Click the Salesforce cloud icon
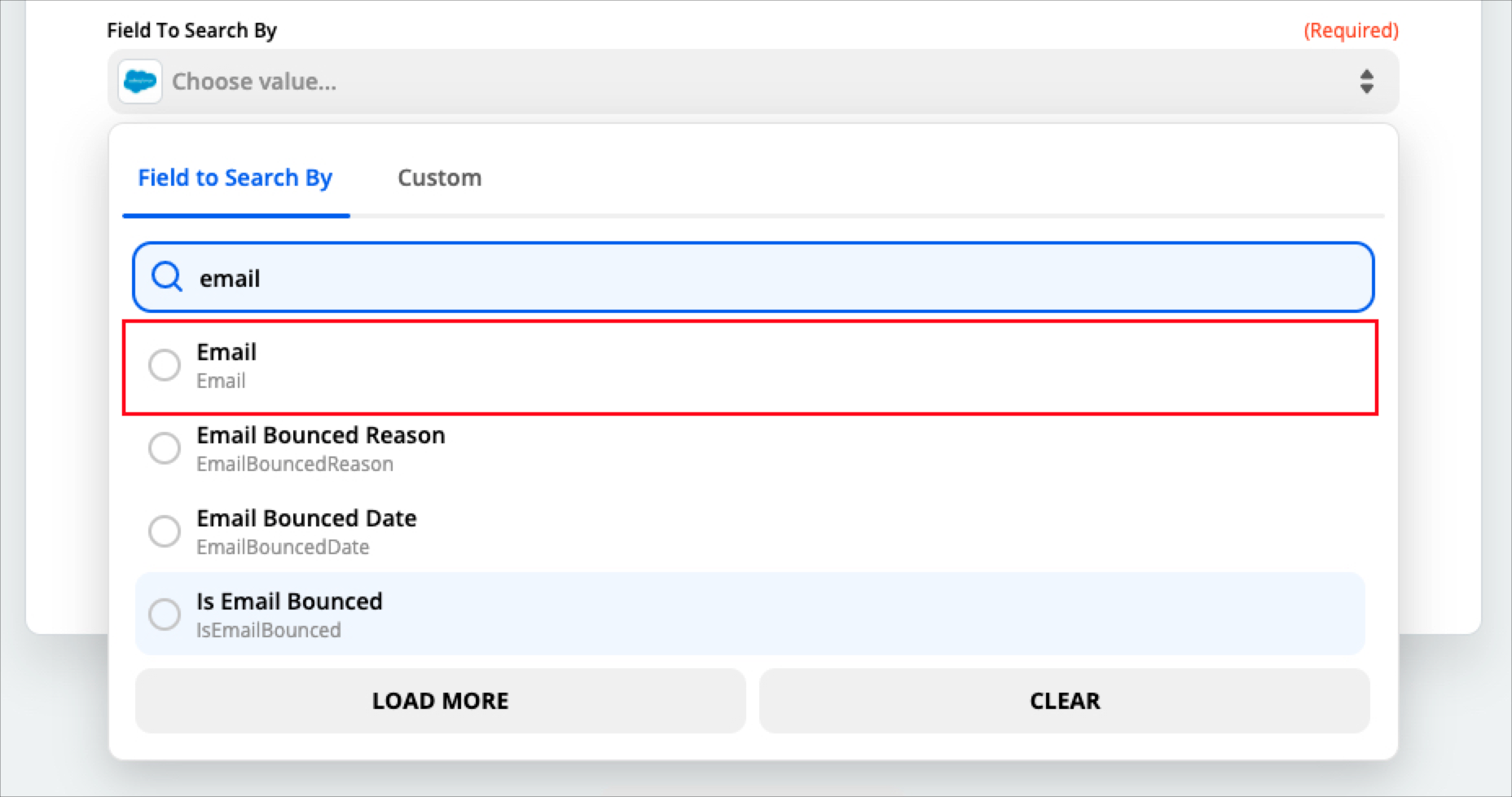 coord(140,81)
